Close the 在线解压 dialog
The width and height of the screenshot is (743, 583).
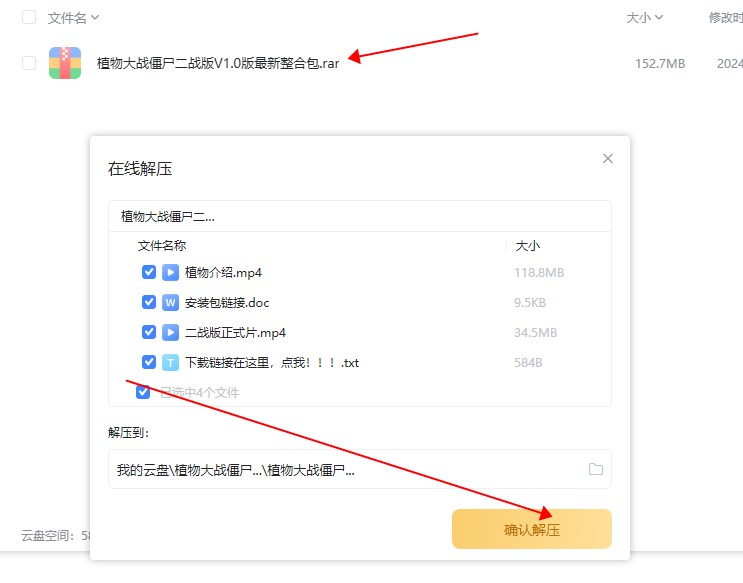click(608, 158)
